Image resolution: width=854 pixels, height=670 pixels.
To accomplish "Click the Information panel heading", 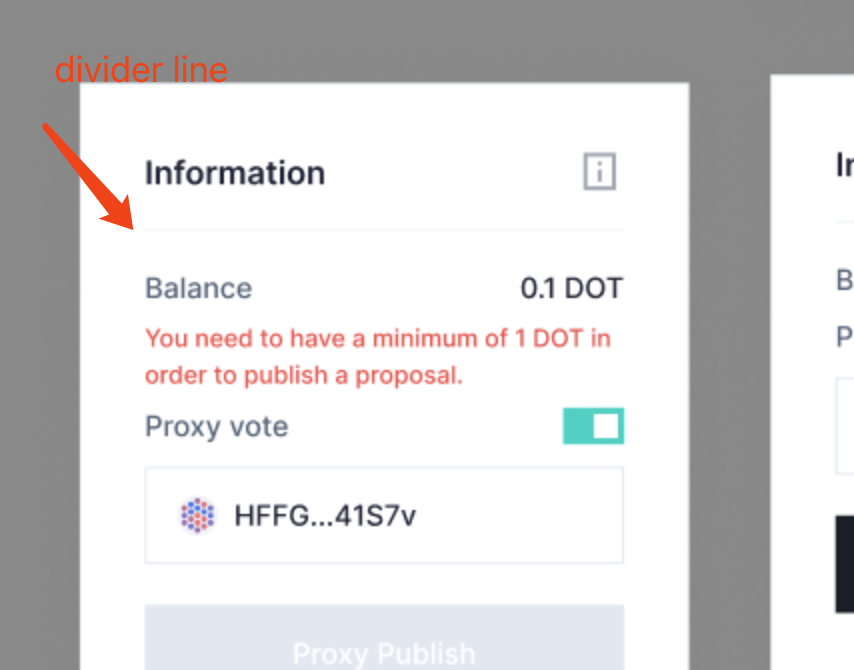I will point(236,172).
